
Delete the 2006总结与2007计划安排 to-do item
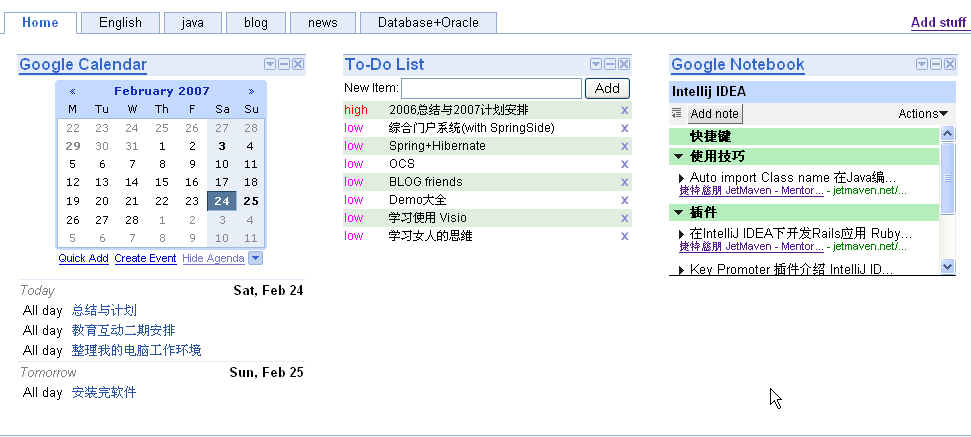click(x=624, y=110)
